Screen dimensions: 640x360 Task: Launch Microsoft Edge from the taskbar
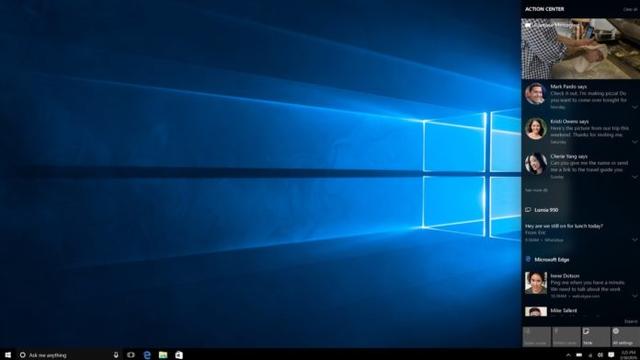(x=147, y=355)
